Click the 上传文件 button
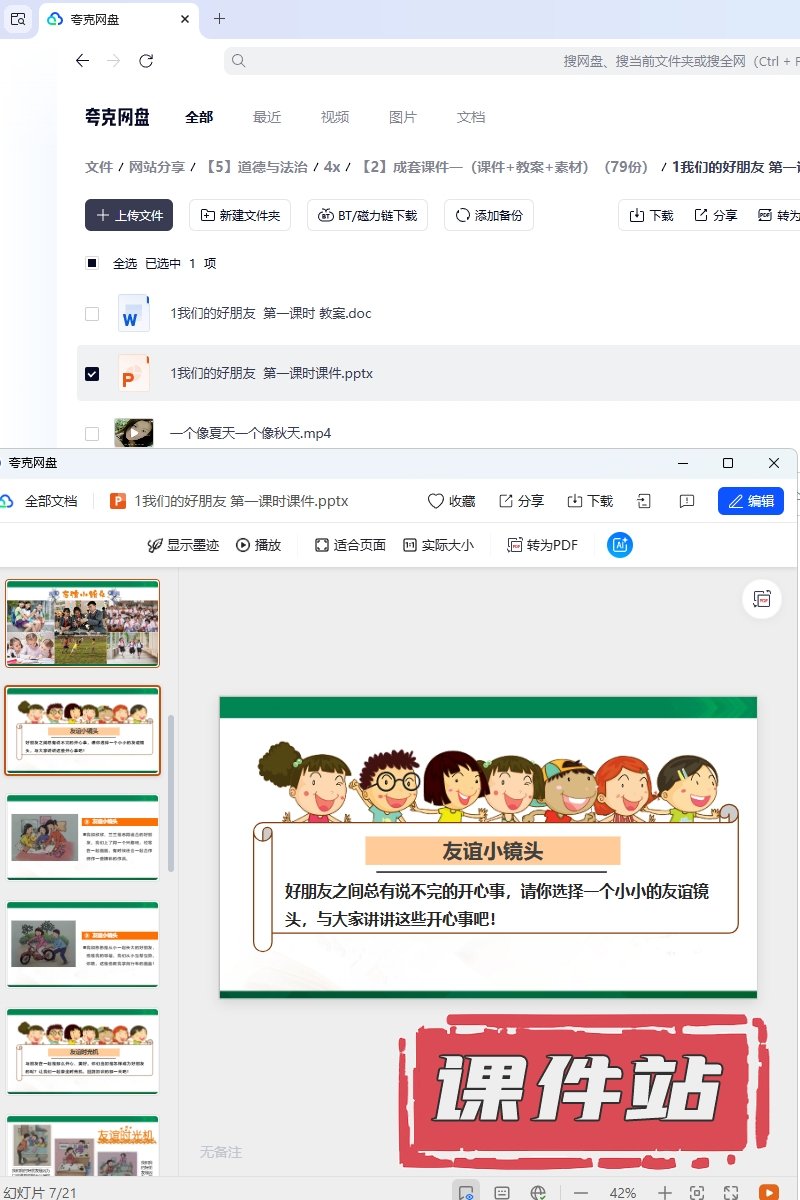 [129, 215]
